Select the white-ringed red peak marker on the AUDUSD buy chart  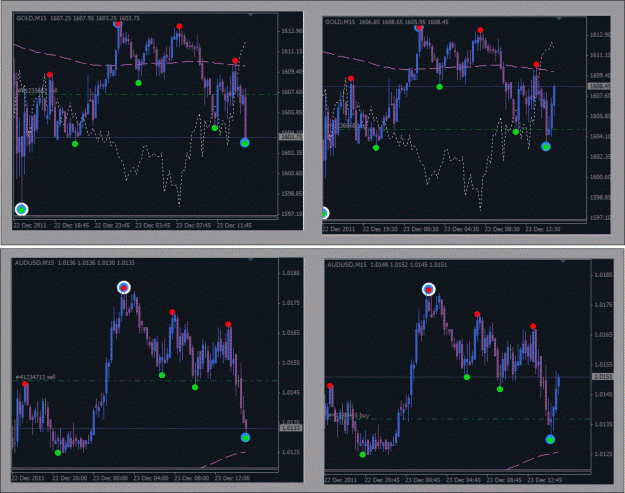(428, 289)
